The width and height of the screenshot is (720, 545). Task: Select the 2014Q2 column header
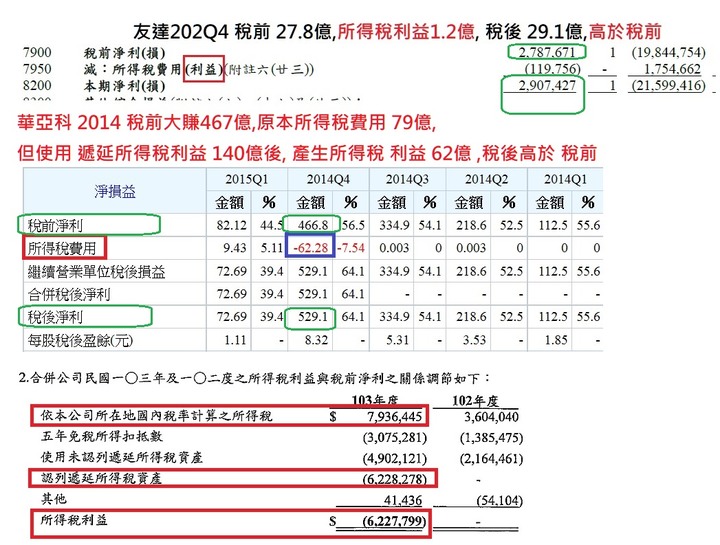click(486, 180)
